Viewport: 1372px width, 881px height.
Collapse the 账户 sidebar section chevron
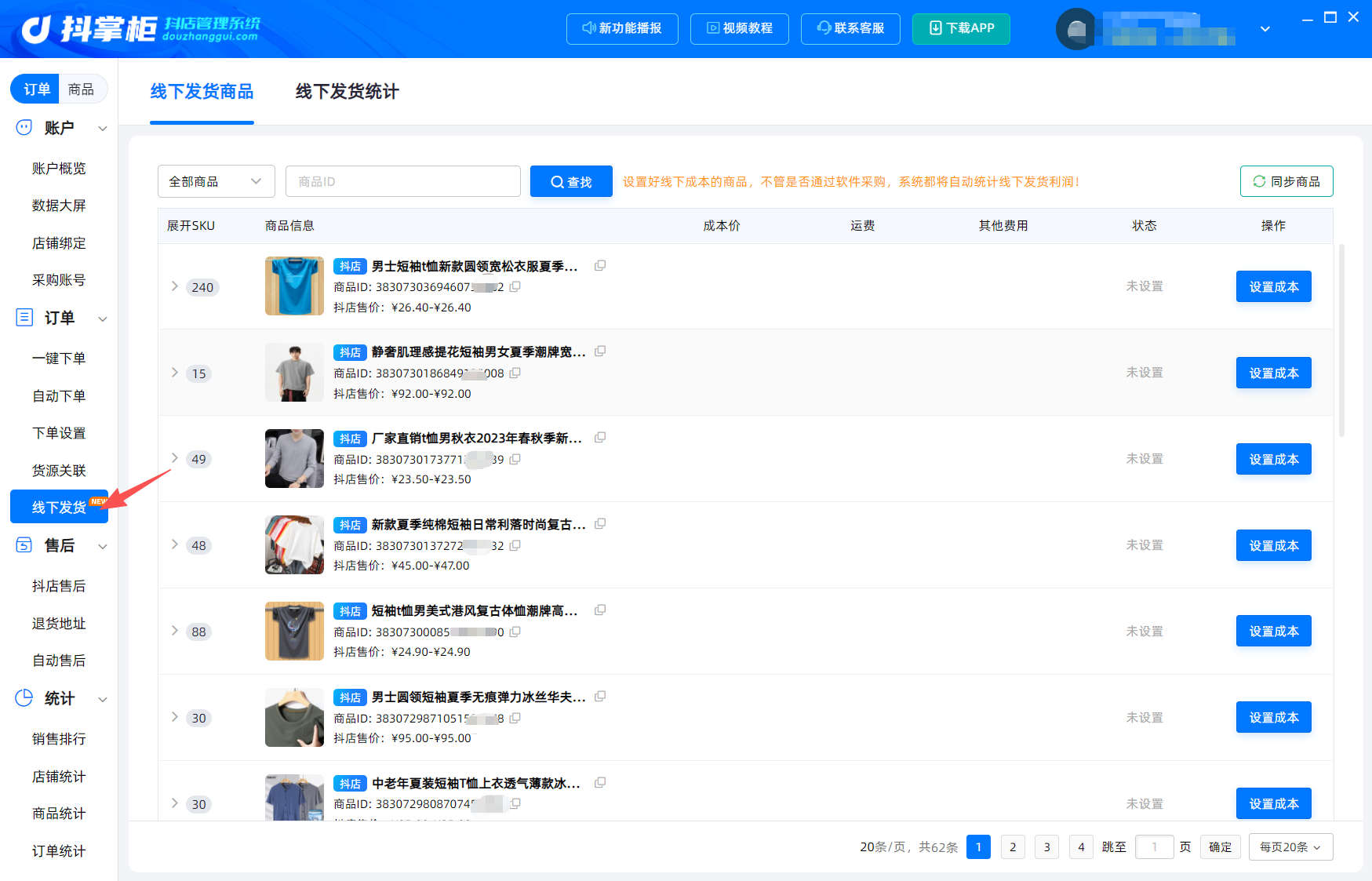tap(102, 128)
